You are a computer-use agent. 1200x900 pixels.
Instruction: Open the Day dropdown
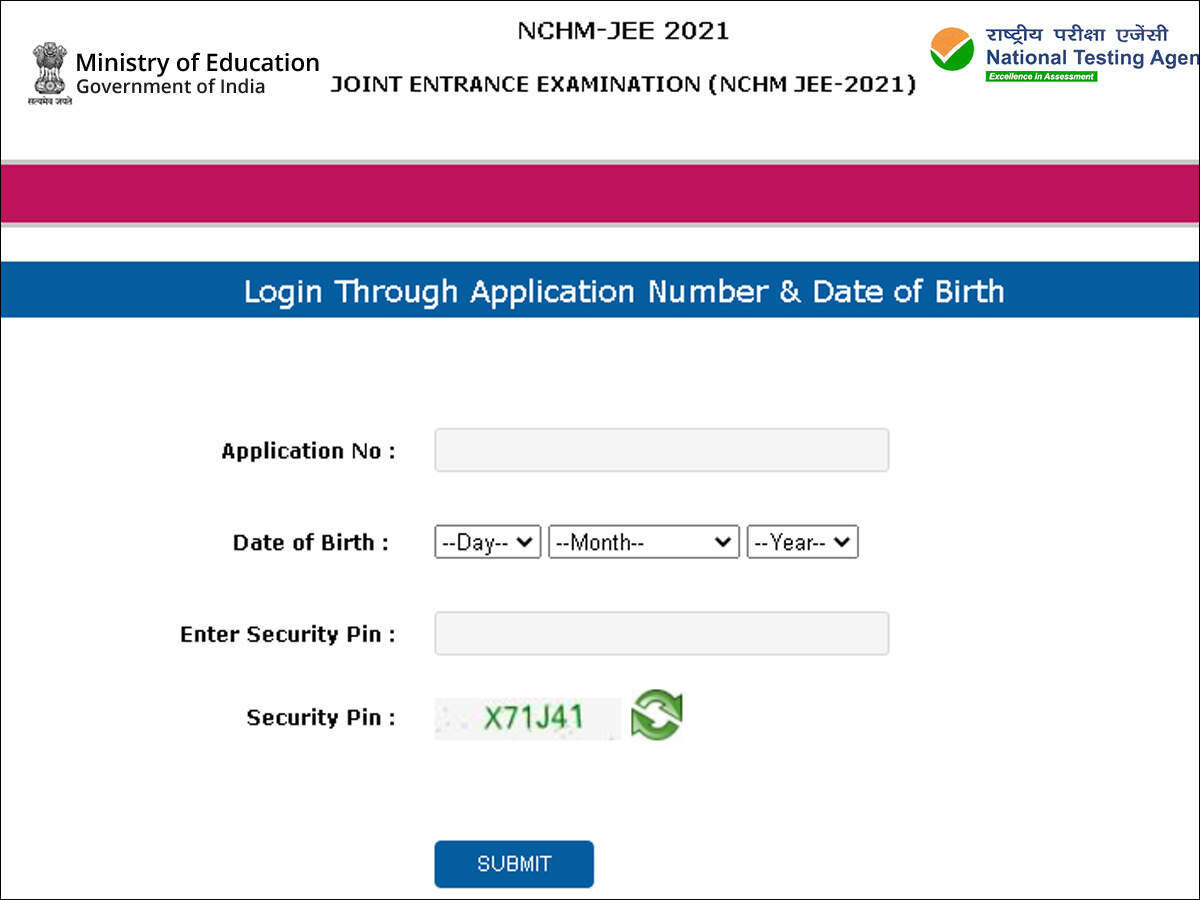point(488,542)
